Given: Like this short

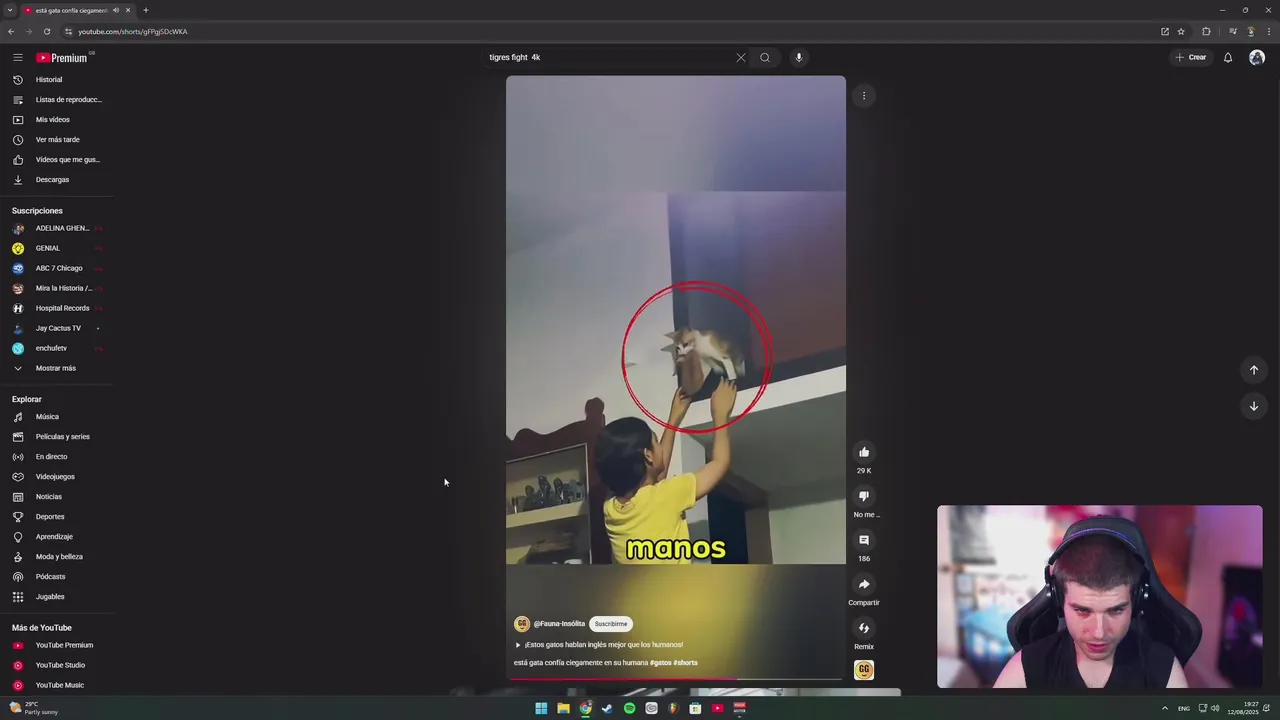Looking at the screenshot, I should coord(864,452).
